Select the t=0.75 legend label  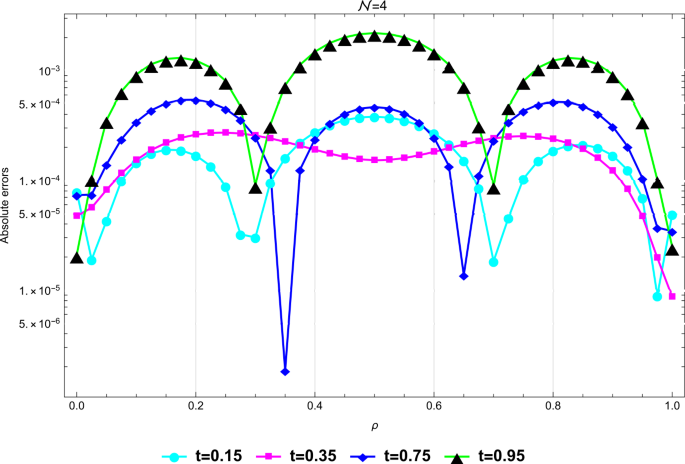[x=407, y=456]
